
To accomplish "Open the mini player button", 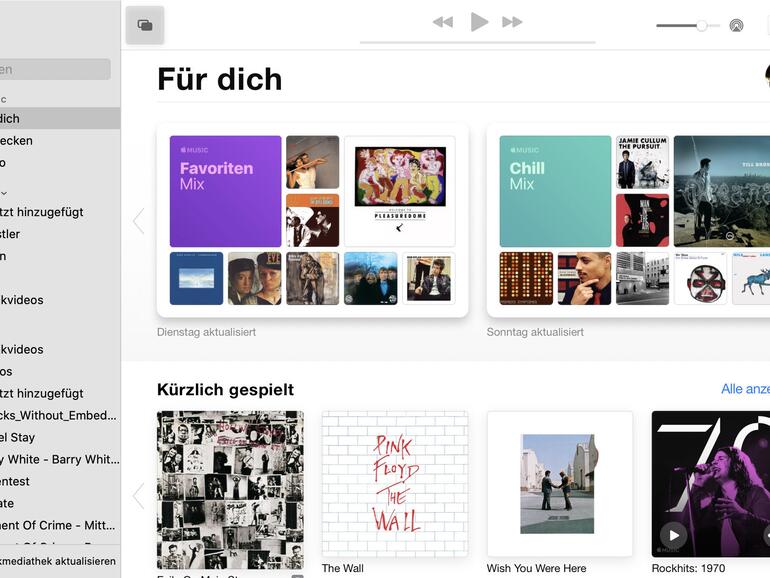I will click(145, 25).
